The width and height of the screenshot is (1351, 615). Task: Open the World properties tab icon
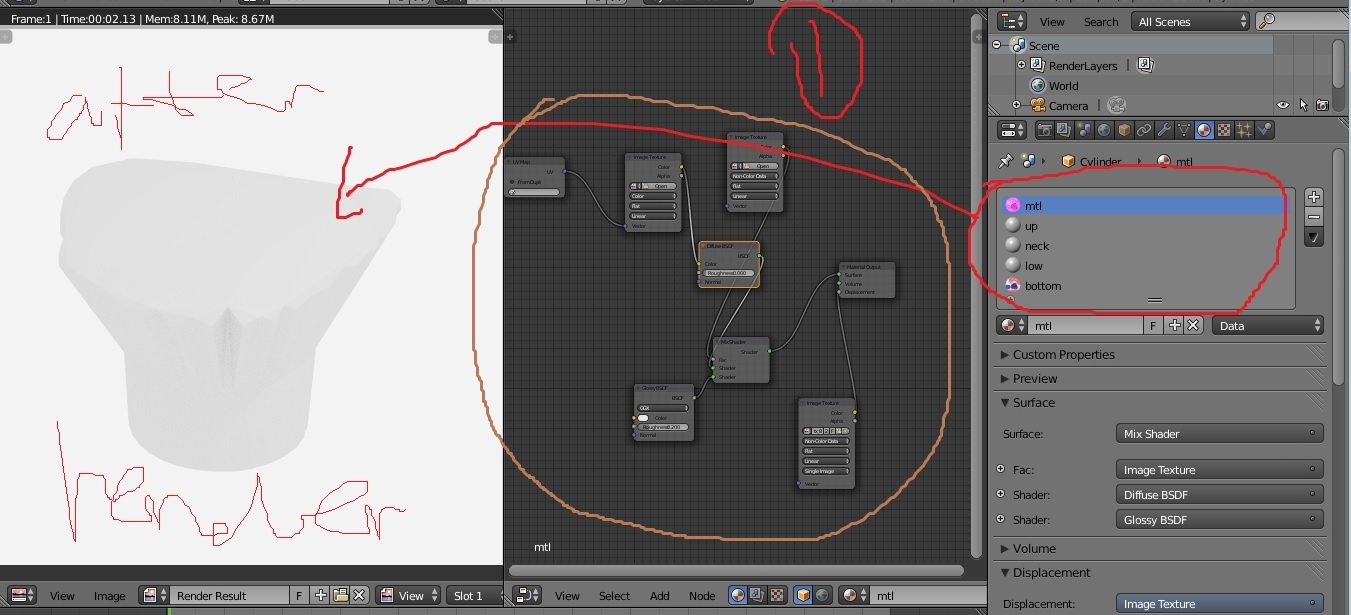1104,130
